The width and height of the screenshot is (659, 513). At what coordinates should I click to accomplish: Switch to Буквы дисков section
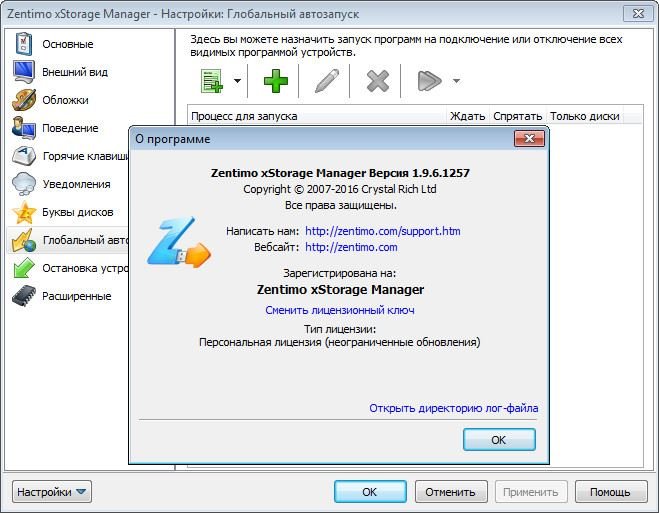78,212
